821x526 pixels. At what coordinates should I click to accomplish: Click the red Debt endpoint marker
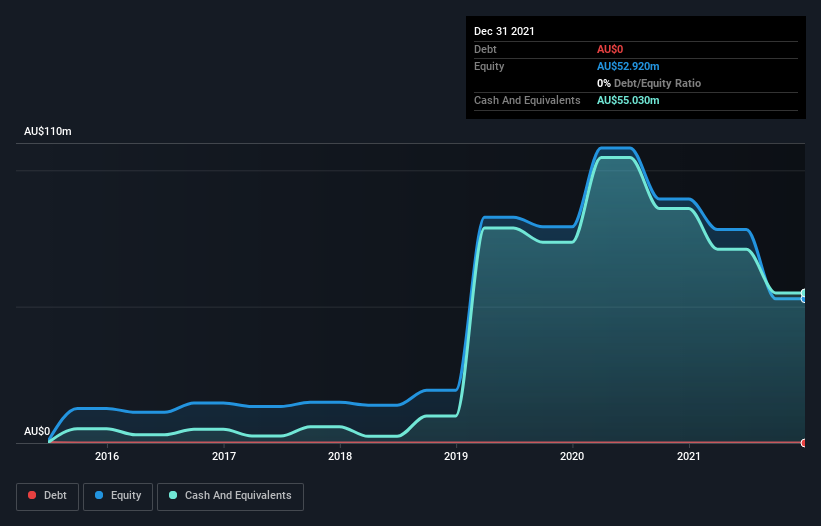tap(804, 443)
